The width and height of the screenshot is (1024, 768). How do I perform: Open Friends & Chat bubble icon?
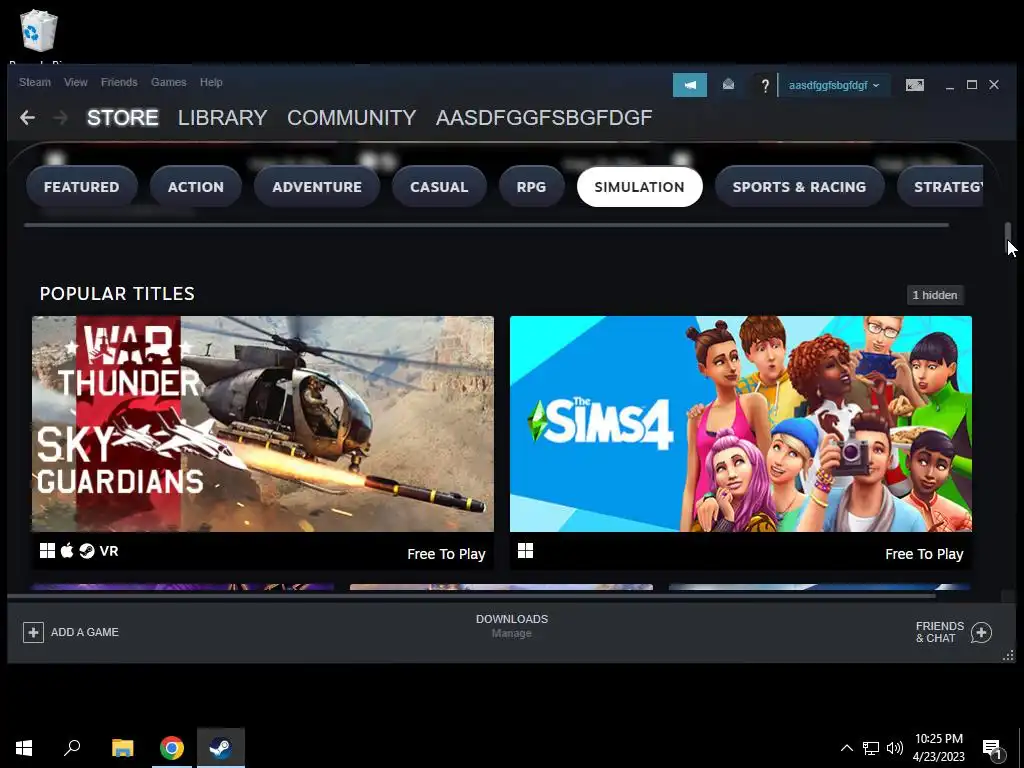(x=981, y=632)
